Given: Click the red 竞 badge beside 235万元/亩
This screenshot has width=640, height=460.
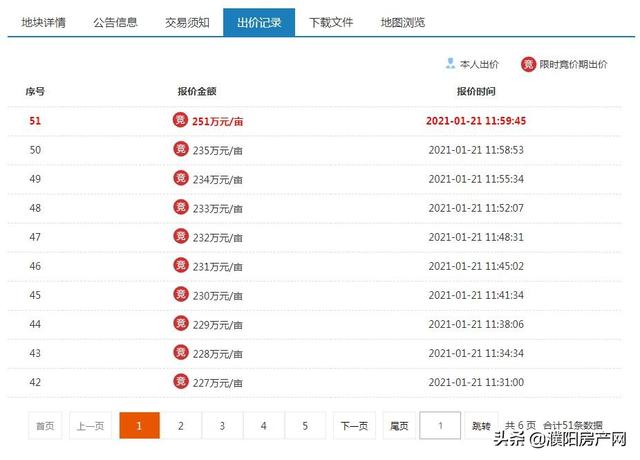Looking at the screenshot, I should click(x=180, y=149).
